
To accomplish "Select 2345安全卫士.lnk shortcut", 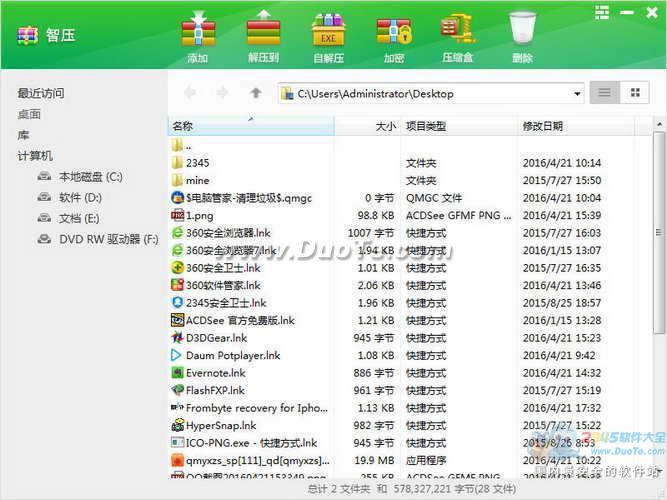I will click(219, 303).
